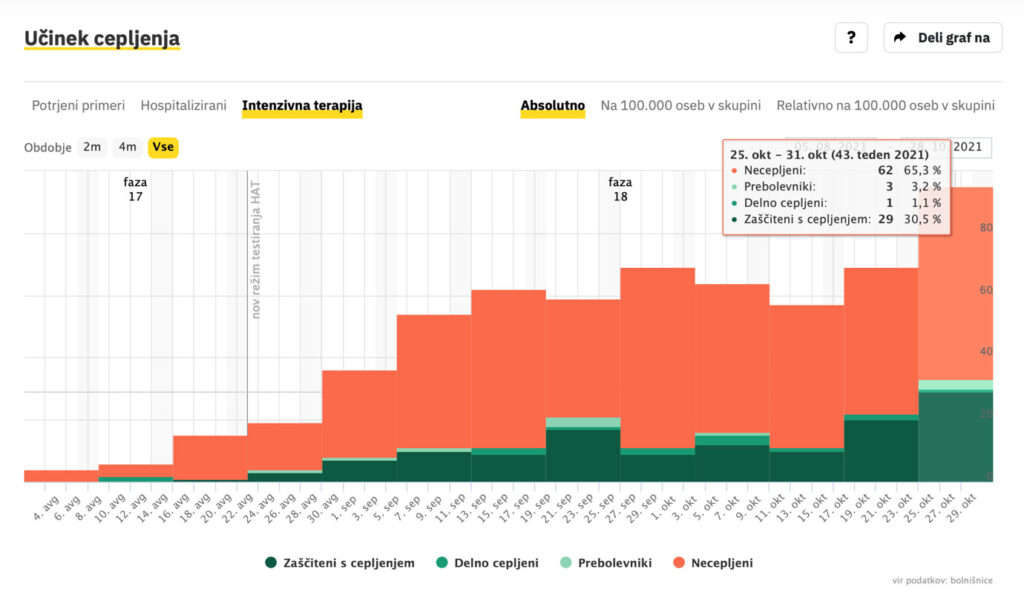Switch to the Hospitalizirani tab
The image size is (1024, 598).
coord(183,105)
